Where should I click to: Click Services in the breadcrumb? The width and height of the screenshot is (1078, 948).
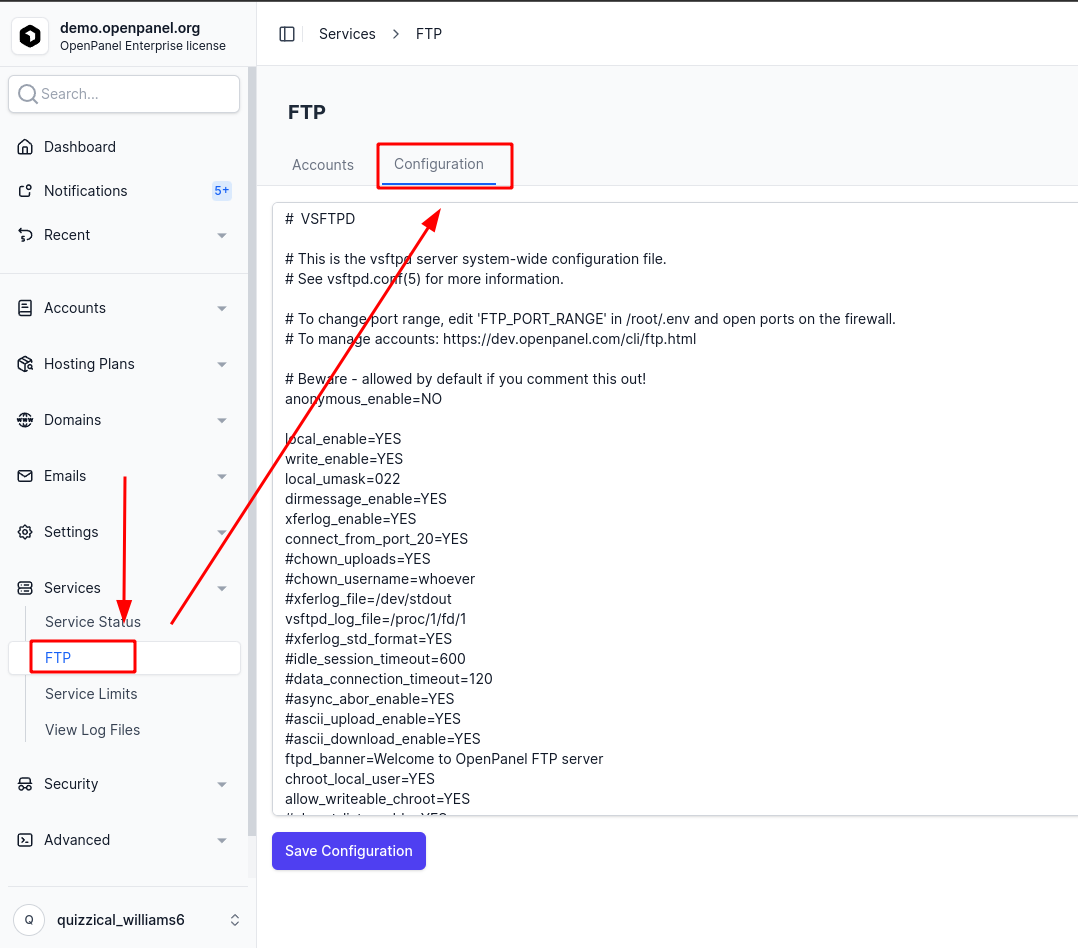tap(347, 34)
